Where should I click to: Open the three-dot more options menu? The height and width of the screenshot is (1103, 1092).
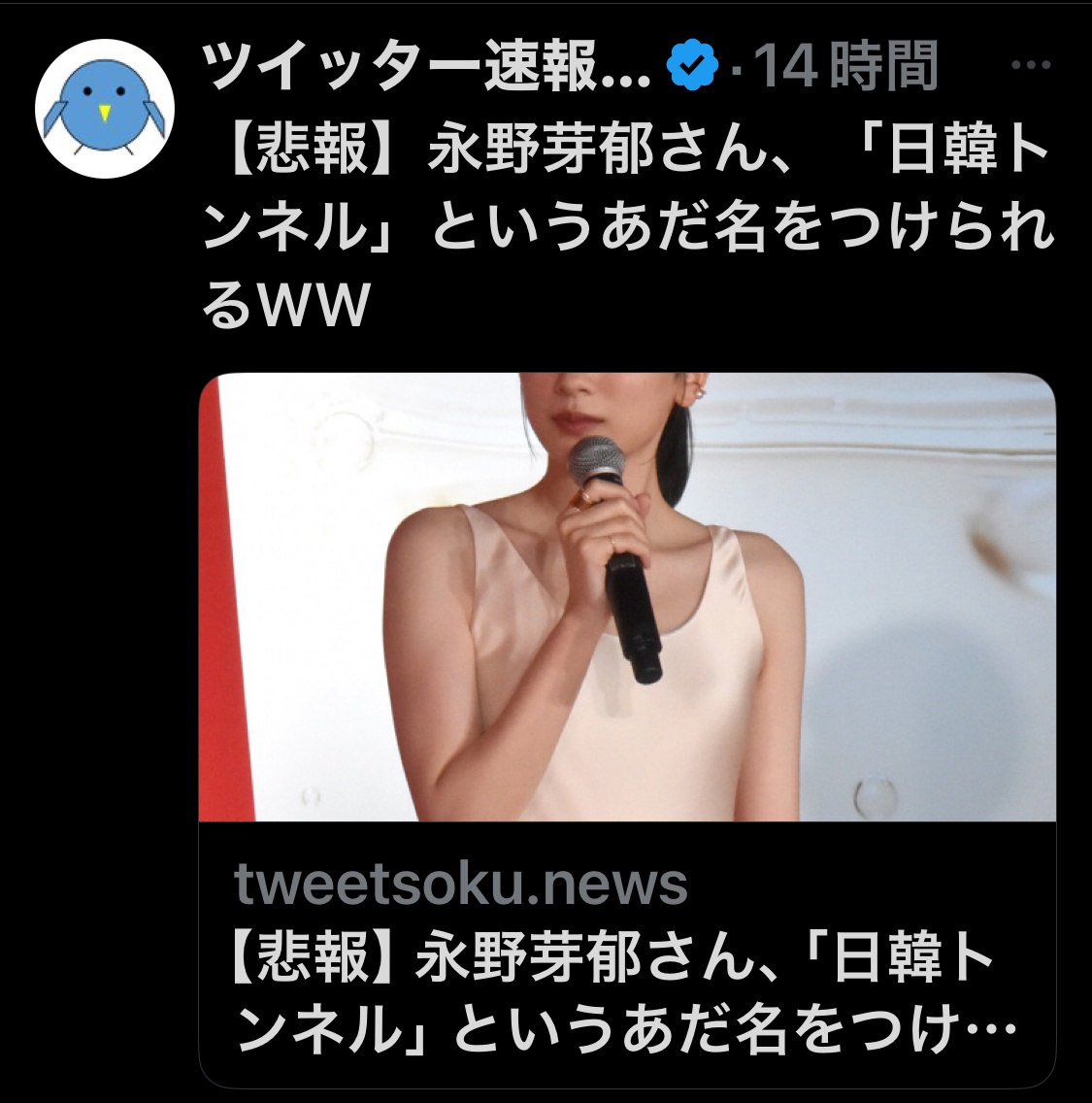[1030, 65]
